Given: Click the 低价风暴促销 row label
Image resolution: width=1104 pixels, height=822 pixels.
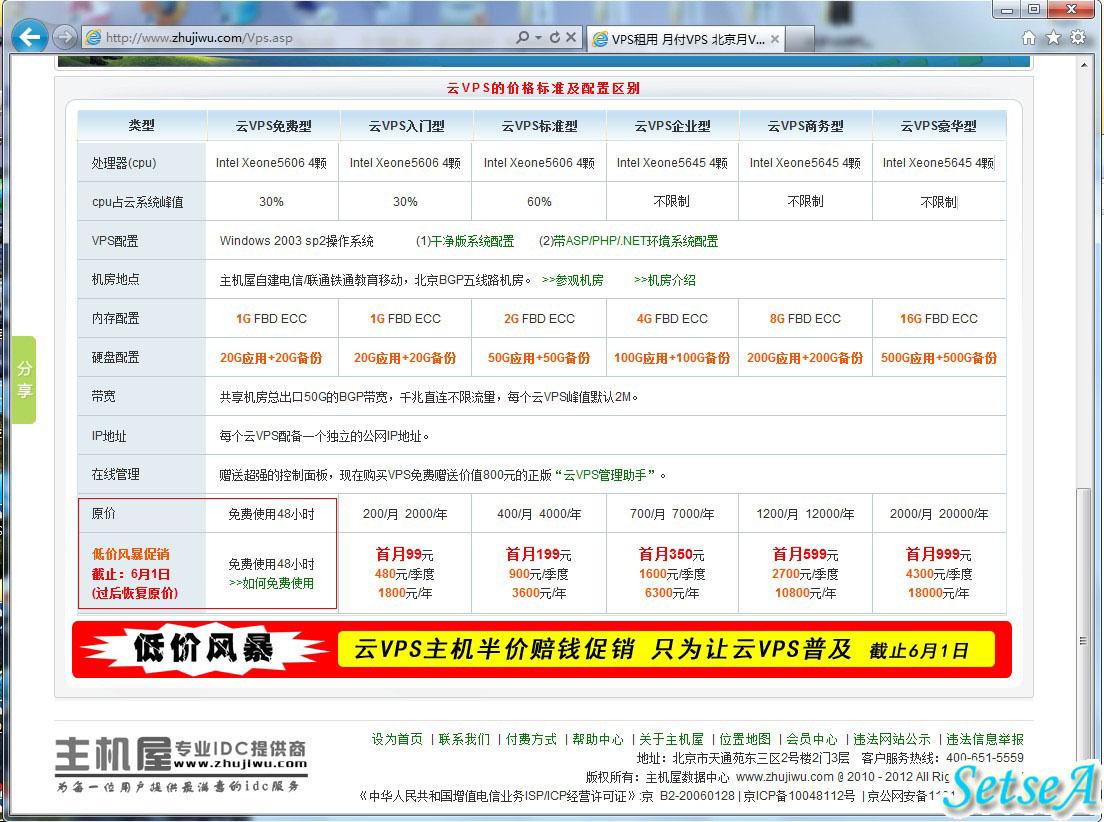Looking at the screenshot, I should click(131, 554).
